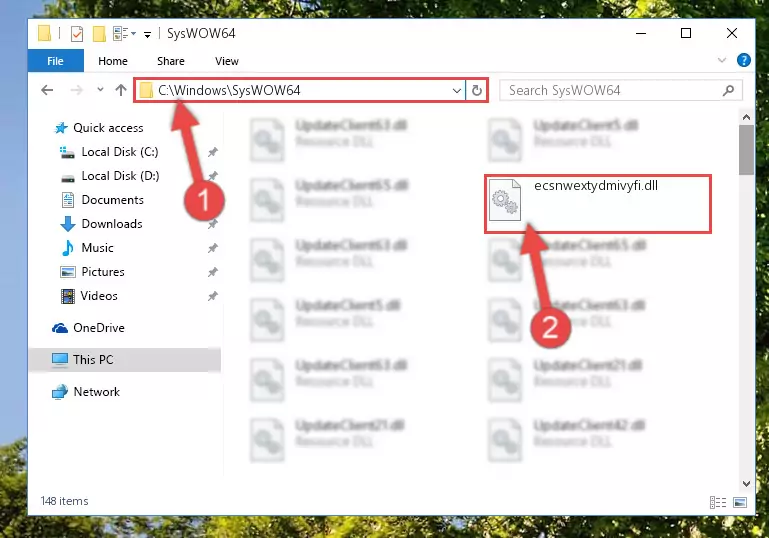Go up one folder level

click(121, 90)
